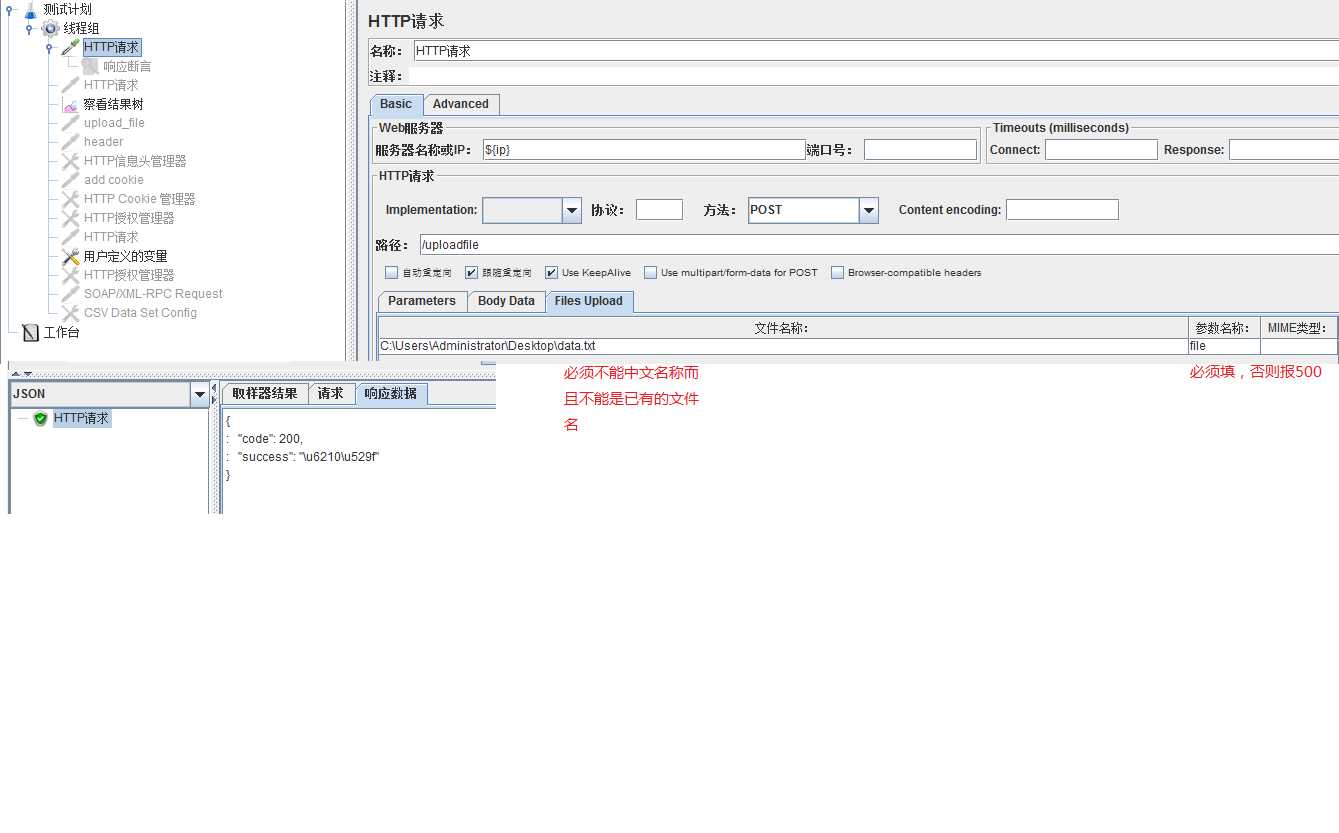Click the 注释 comment field
1339x833 pixels.
coord(873,76)
